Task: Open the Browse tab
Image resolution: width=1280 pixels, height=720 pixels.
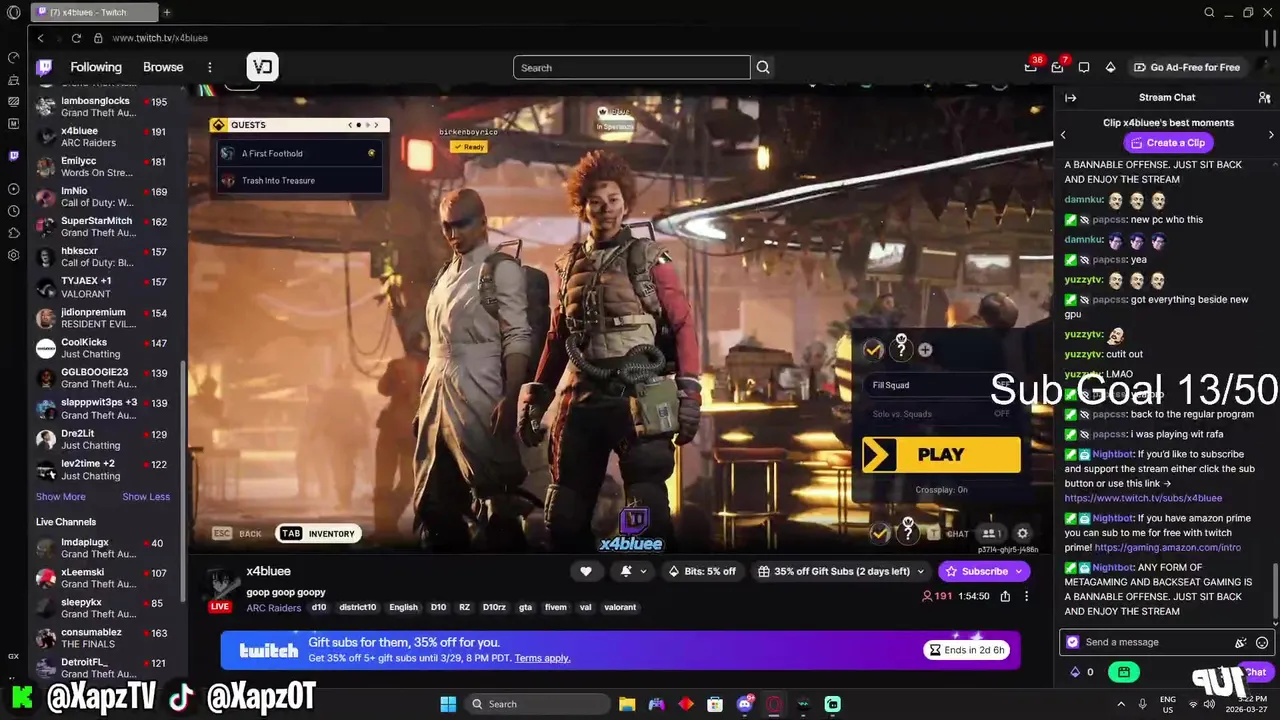Action: 163,67
